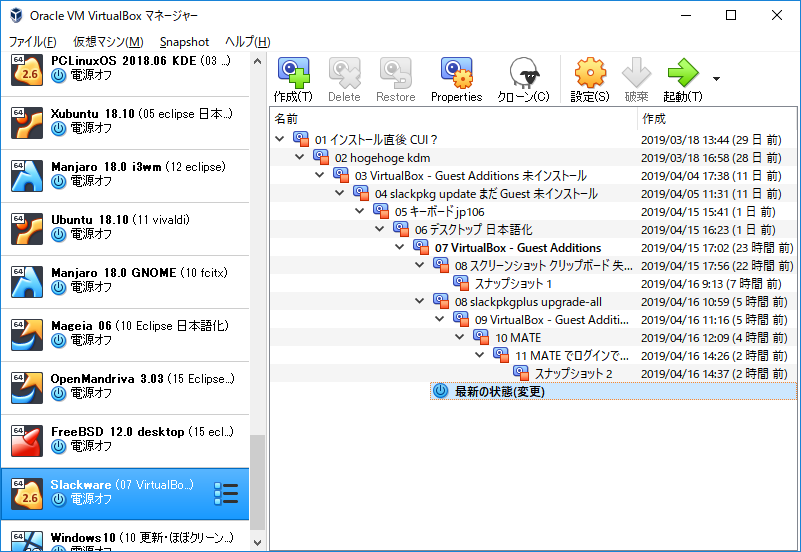Open 設定(S) settings gear icon

point(590,73)
